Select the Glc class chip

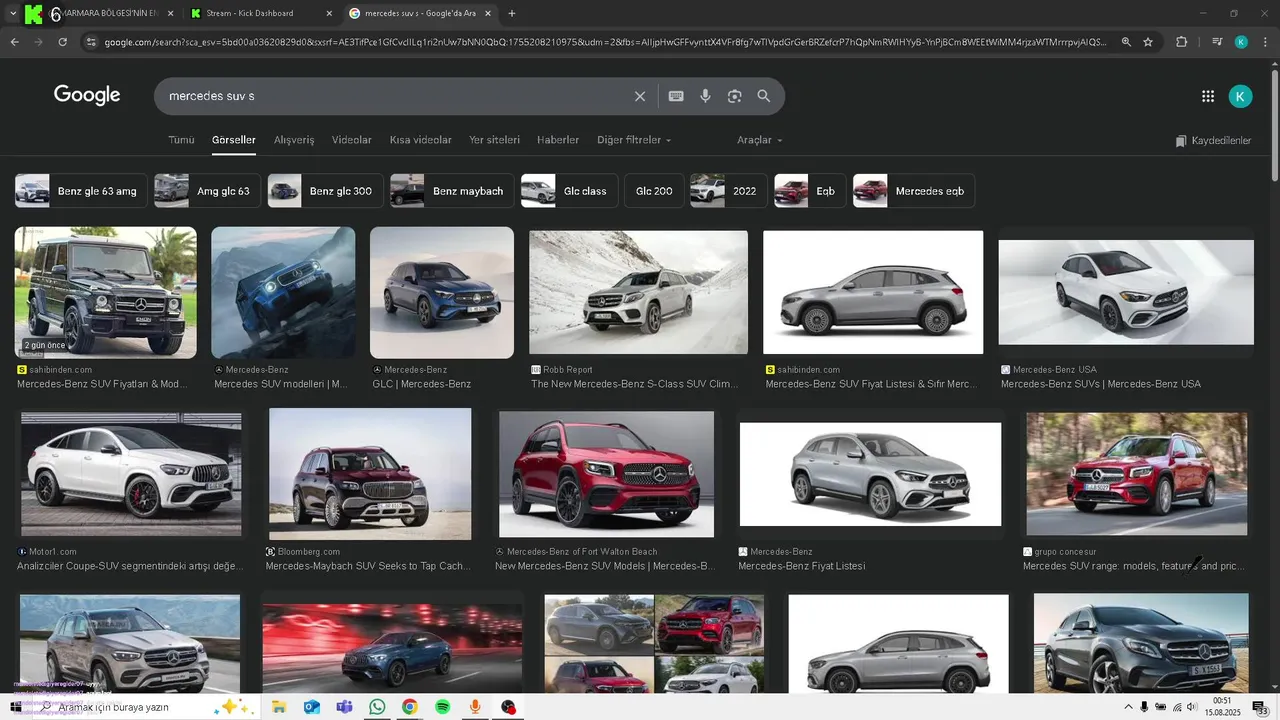(x=569, y=191)
